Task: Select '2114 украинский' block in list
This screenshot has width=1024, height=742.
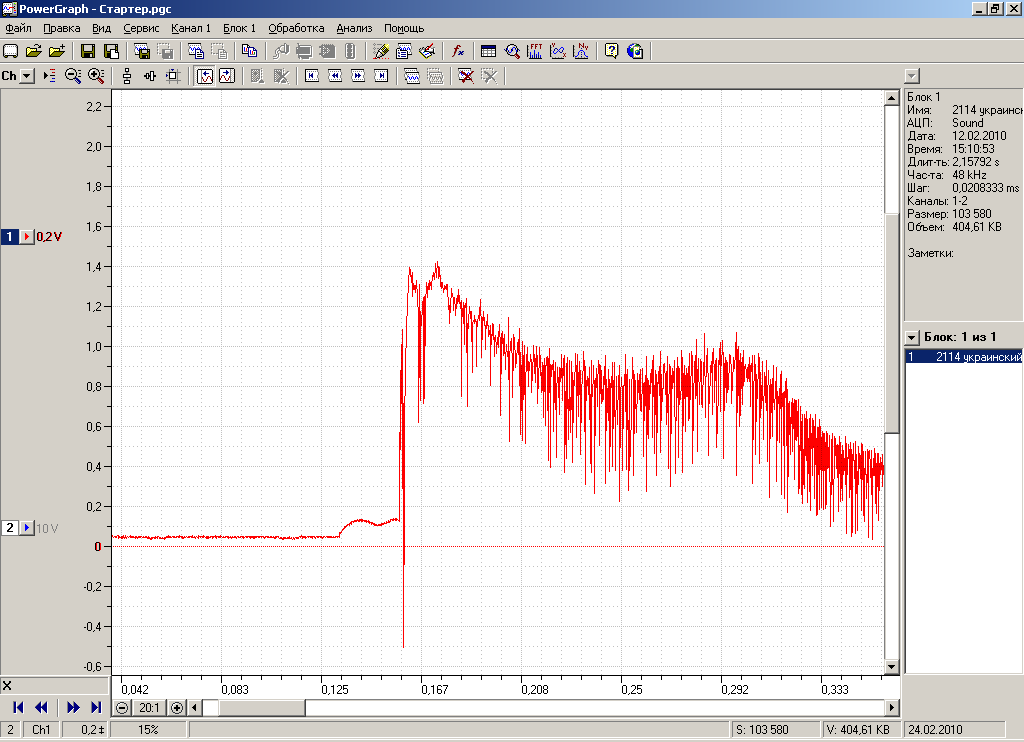Action: coord(963,357)
